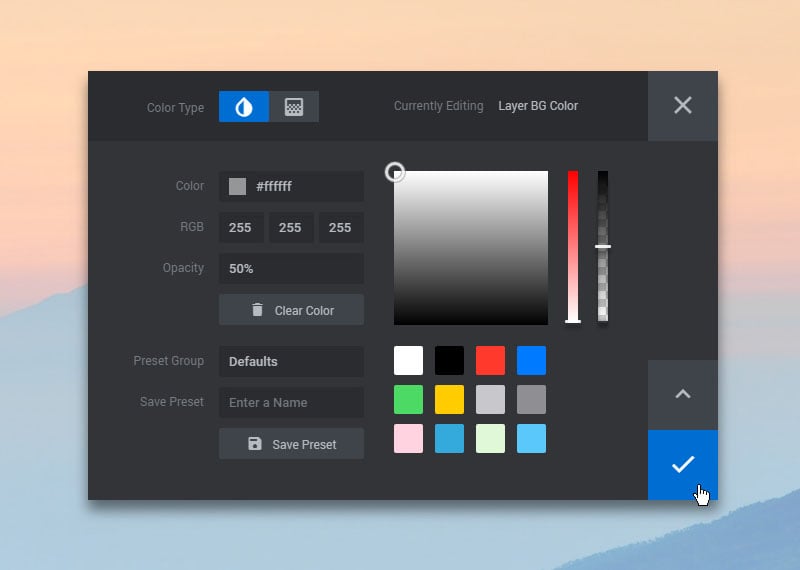800x570 pixels.
Task: Select the blue RGB value field
Action: point(341,228)
